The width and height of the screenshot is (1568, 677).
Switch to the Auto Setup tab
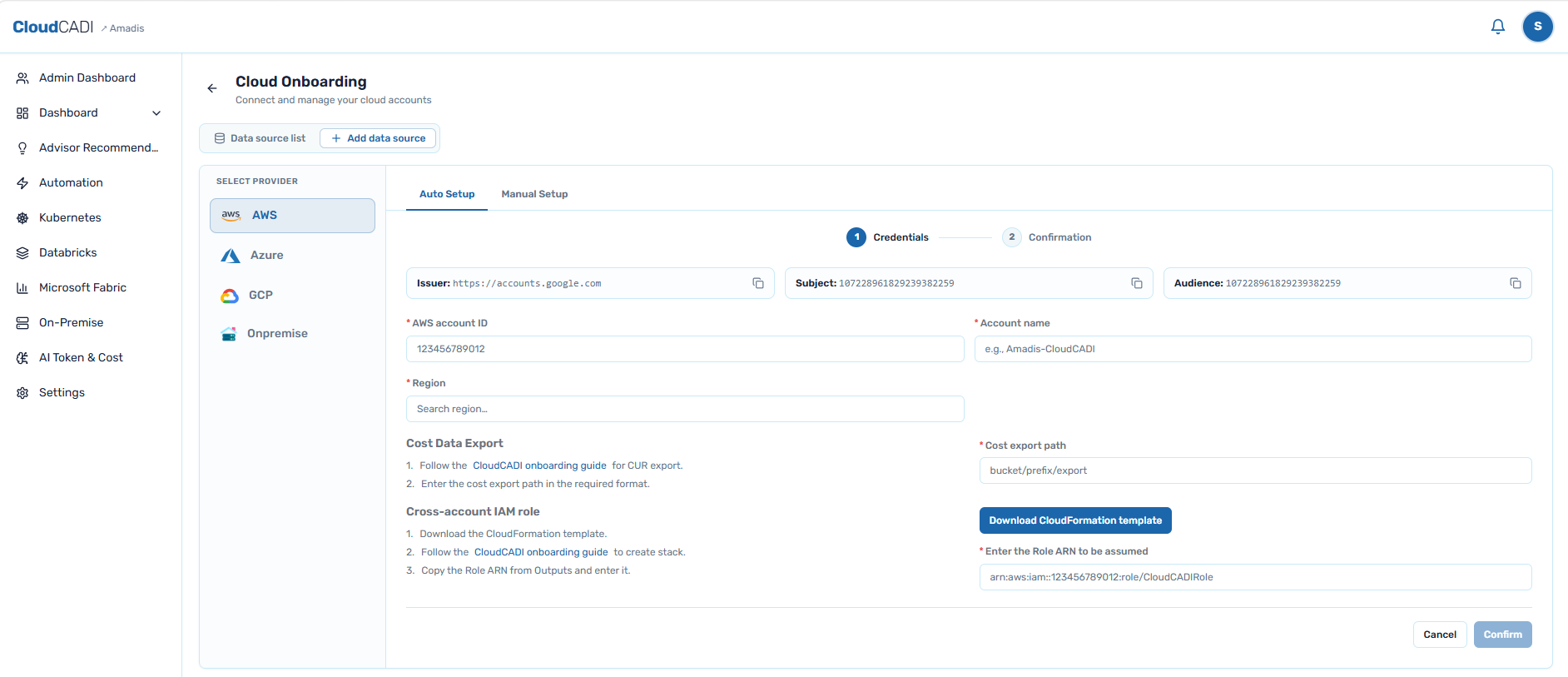pyautogui.click(x=447, y=194)
